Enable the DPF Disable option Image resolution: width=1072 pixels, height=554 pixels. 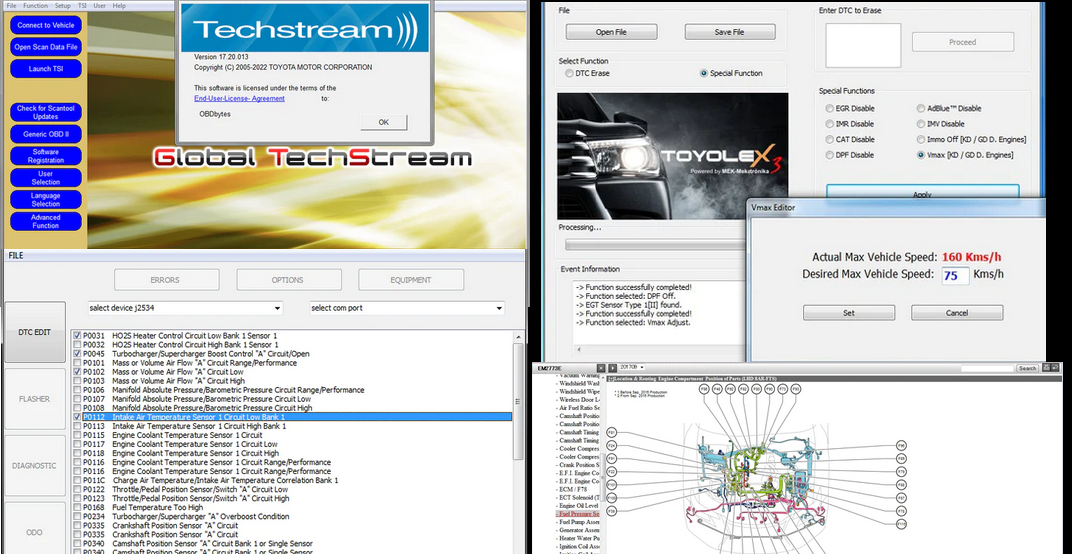(830, 155)
